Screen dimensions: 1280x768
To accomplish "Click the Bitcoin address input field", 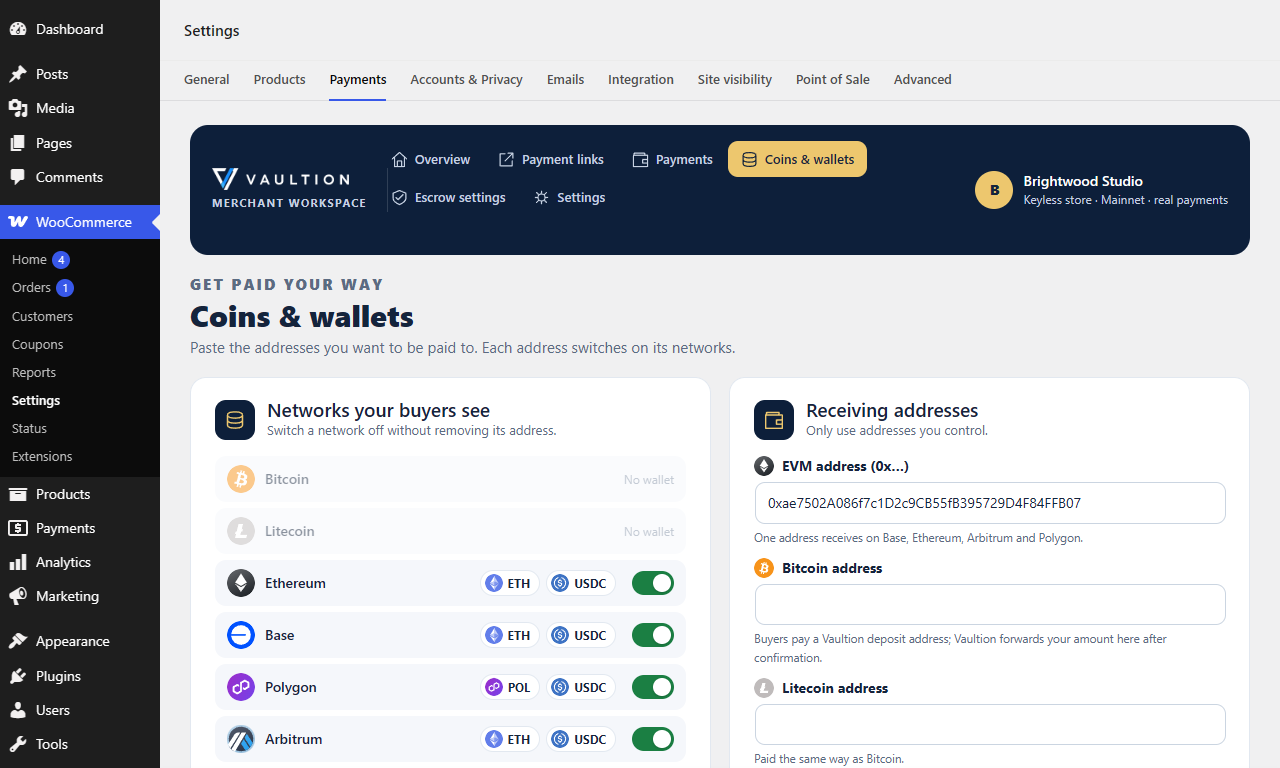I will tap(990, 605).
